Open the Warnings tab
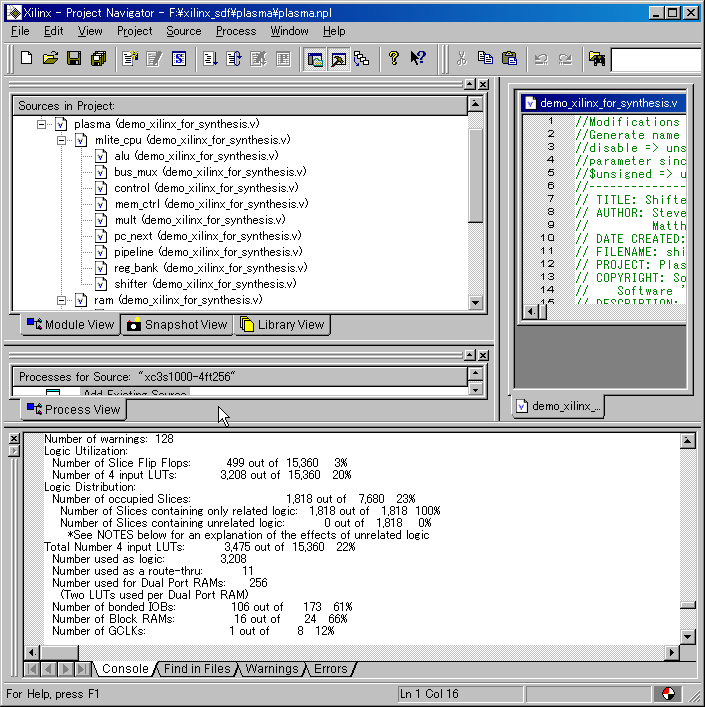705x707 pixels. 272,669
